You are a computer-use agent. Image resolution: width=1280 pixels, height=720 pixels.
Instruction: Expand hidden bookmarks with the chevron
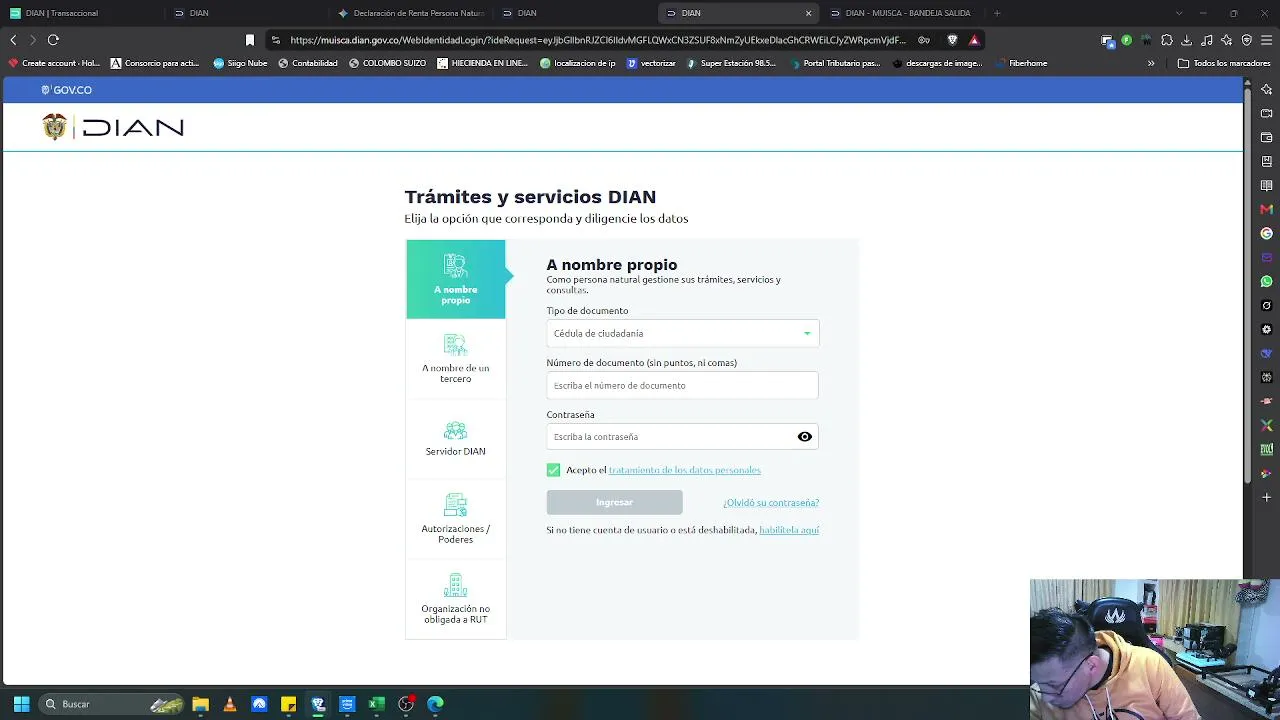click(1151, 63)
